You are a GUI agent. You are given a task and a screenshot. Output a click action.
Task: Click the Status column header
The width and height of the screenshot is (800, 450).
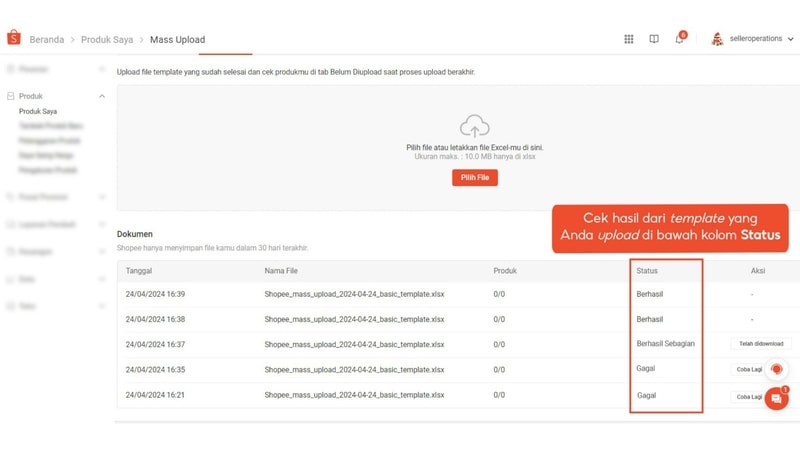(647, 271)
